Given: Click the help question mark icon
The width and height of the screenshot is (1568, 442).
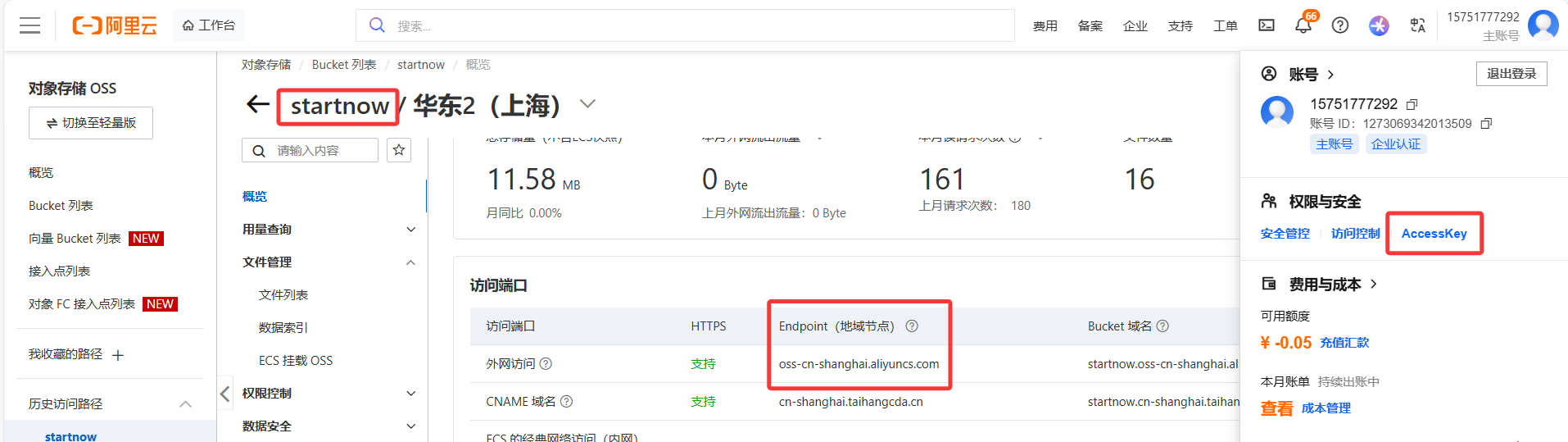Looking at the screenshot, I should [1339, 25].
